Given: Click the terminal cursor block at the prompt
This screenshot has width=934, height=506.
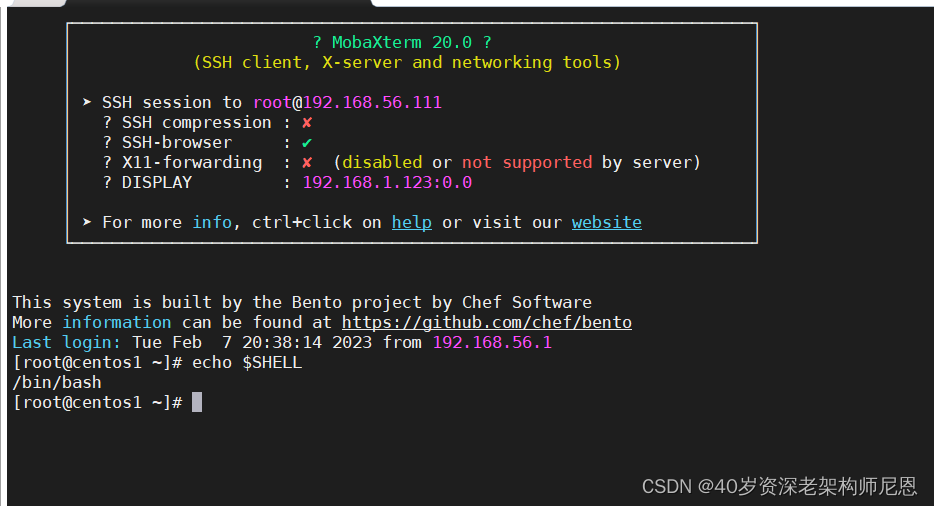Looking at the screenshot, I should [x=197, y=402].
